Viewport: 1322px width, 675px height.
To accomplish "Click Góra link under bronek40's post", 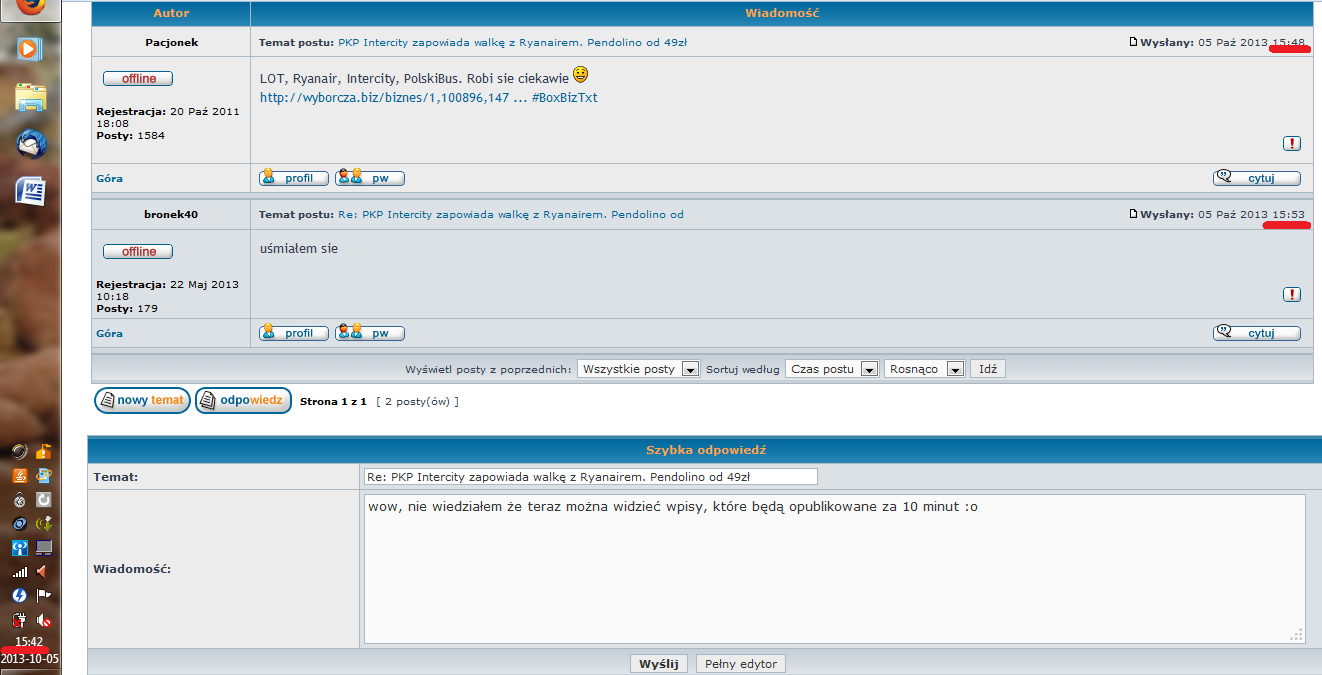I will (x=110, y=333).
